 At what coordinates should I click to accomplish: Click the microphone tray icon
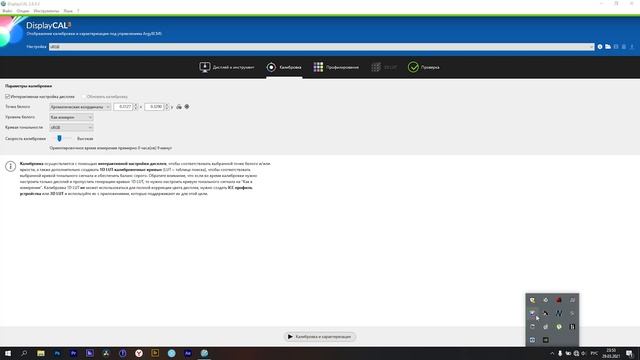click(x=560, y=353)
